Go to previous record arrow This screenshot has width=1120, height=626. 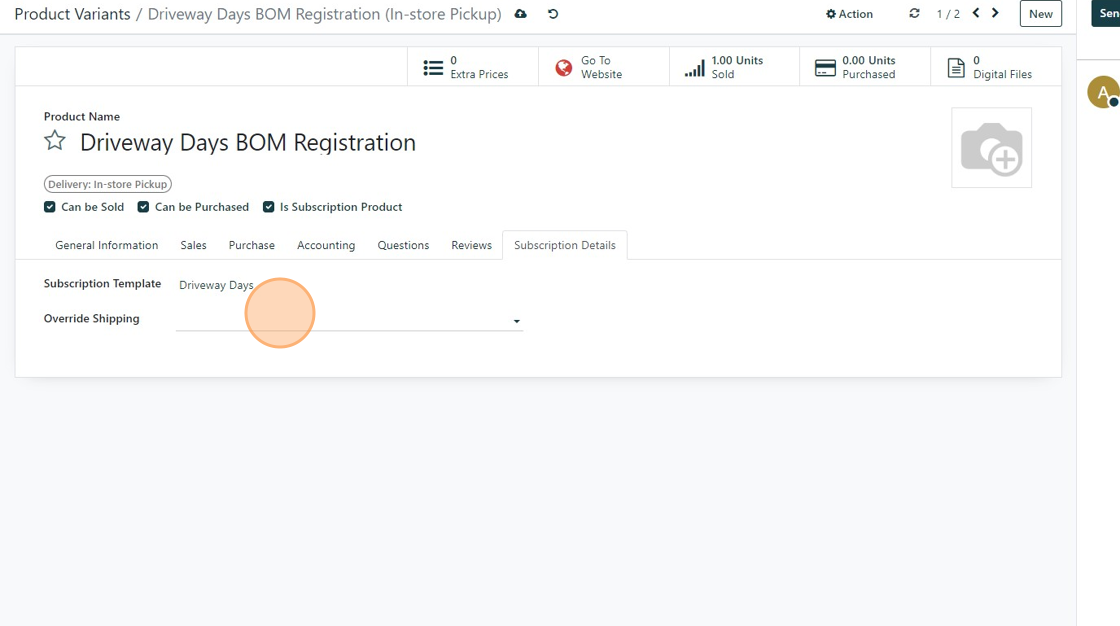tap(976, 13)
